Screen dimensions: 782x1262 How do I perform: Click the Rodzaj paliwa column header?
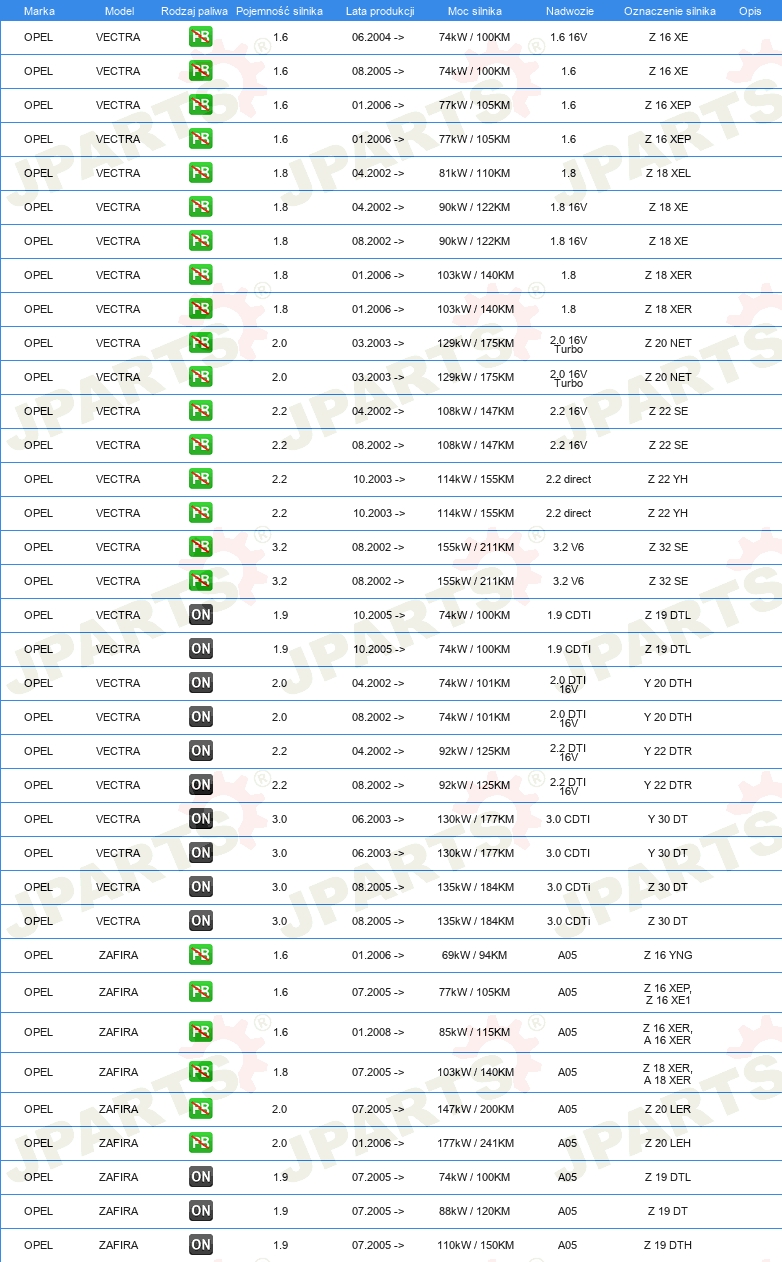pyautogui.click(x=195, y=11)
